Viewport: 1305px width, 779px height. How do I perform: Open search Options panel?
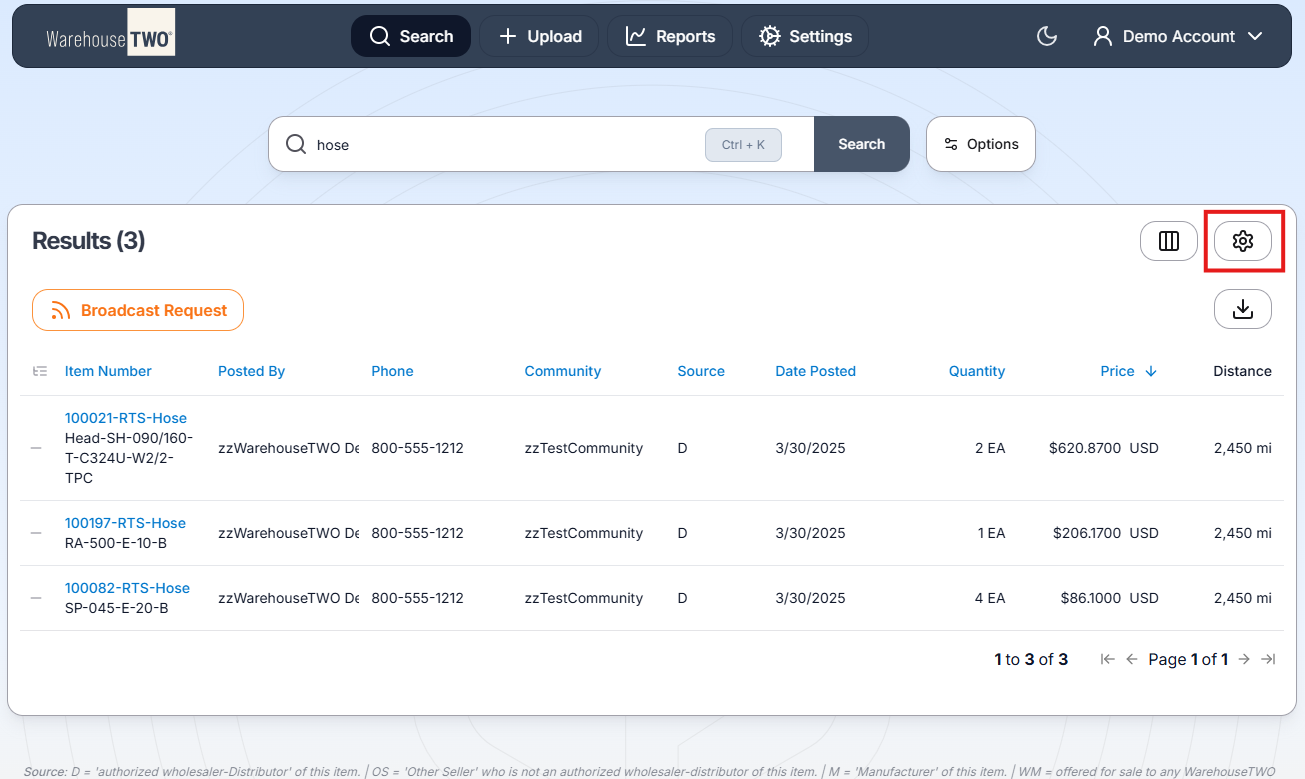[980, 144]
